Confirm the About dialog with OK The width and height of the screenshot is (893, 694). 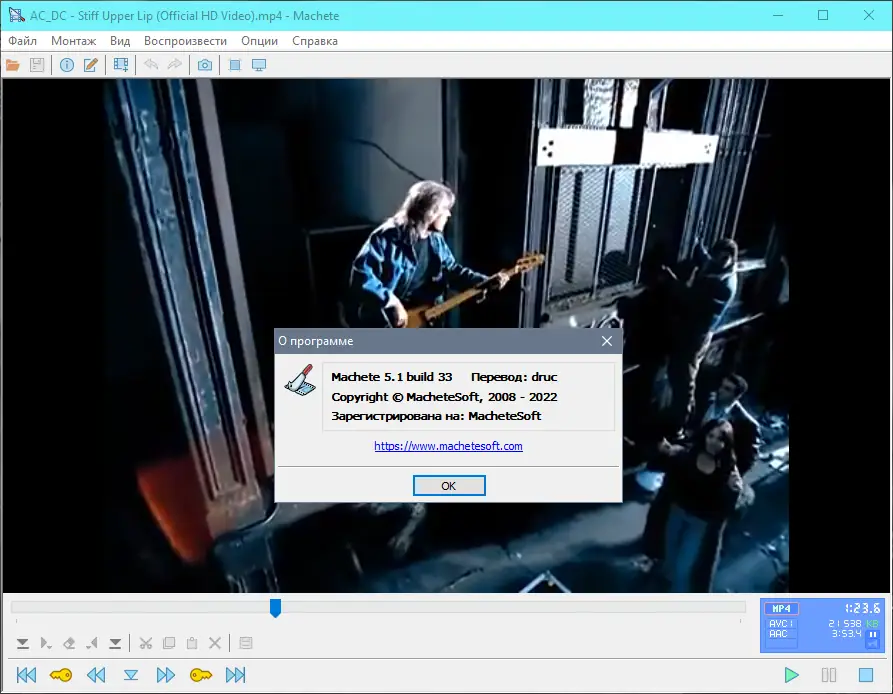(449, 486)
